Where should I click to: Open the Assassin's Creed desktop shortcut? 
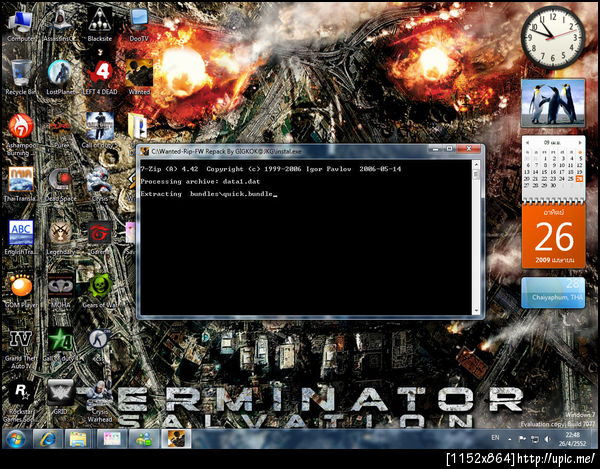click(60, 26)
